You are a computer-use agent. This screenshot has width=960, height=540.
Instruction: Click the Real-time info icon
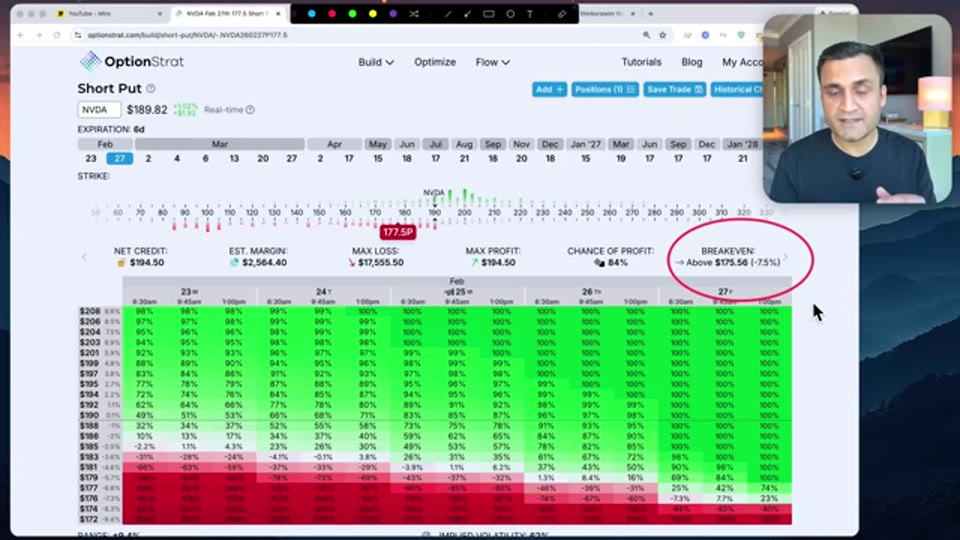250,110
